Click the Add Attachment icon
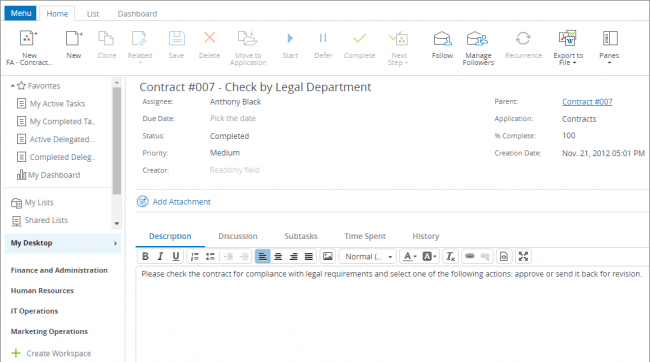 pyautogui.click(x=143, y=202)
